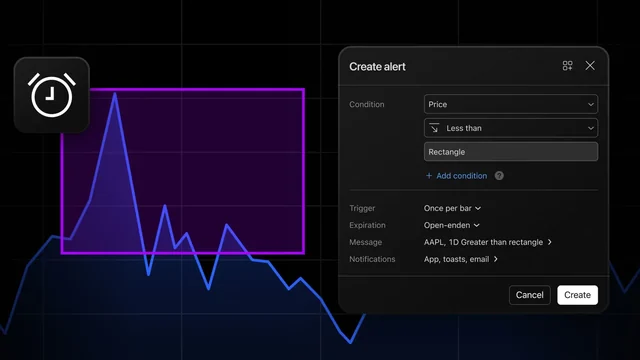Close the Create alert dialog
This screenshot has width=640, height=360.
coord(590,66)
